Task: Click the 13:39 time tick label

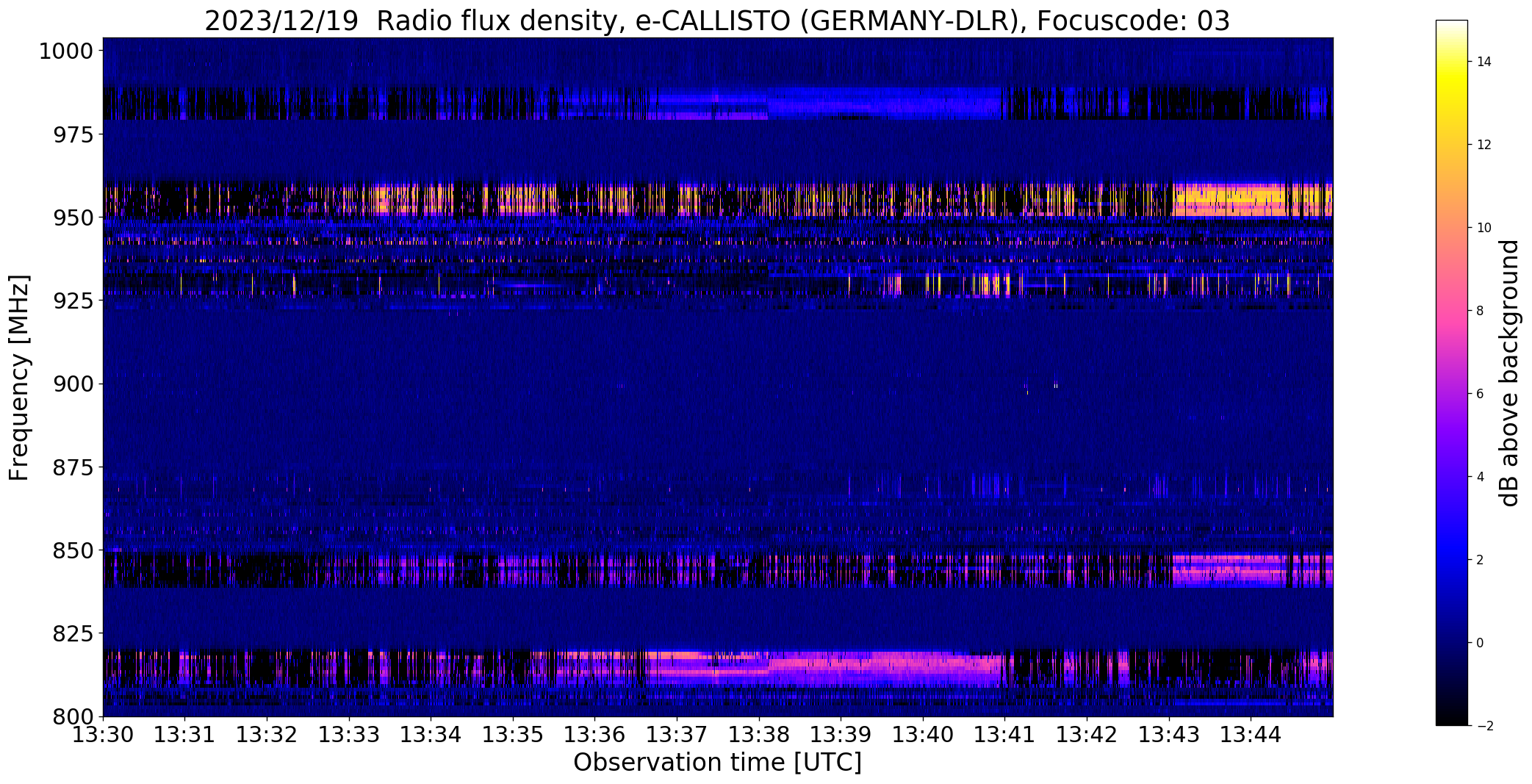Action: (841, 734)
